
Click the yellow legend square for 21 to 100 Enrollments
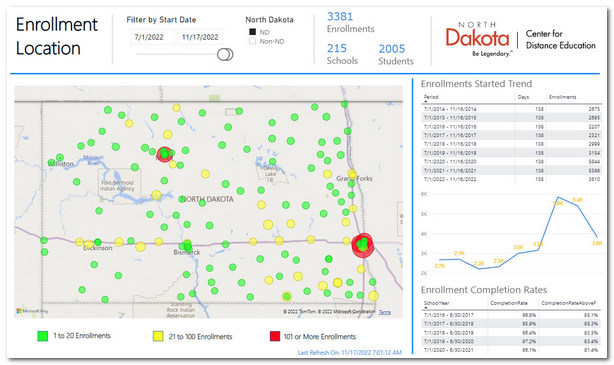pos(158,336)
